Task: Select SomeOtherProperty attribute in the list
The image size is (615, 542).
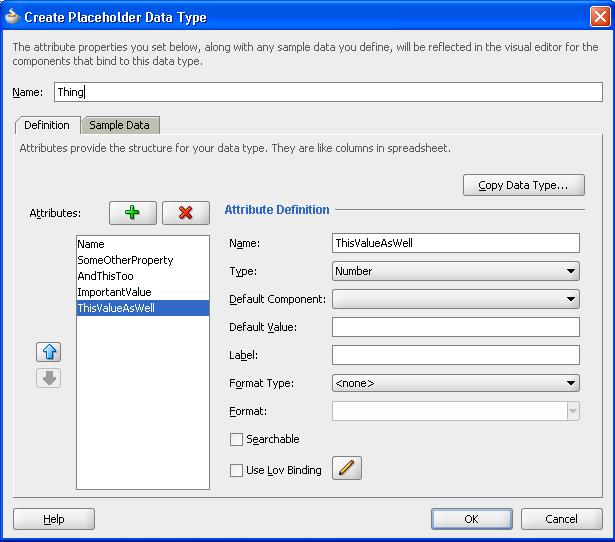Action: (x=125, y=260)
